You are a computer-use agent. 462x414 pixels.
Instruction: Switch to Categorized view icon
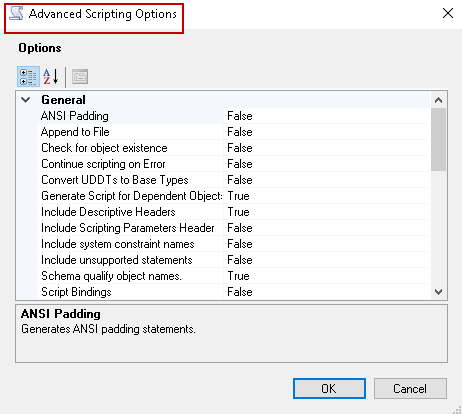[x=28, y=77]
